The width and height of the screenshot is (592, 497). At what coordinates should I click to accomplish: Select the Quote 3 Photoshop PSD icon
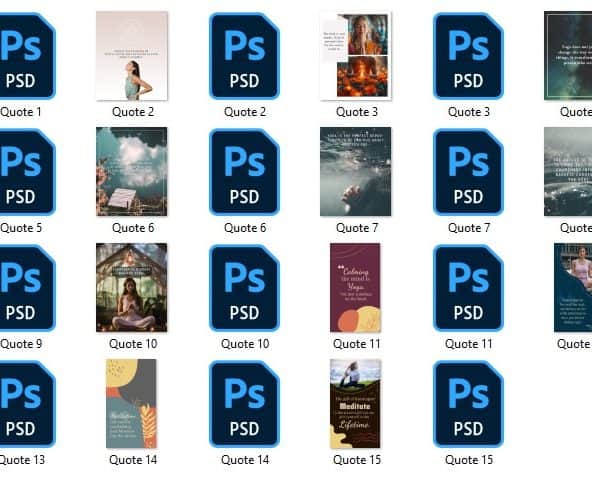tap(468, 56)
